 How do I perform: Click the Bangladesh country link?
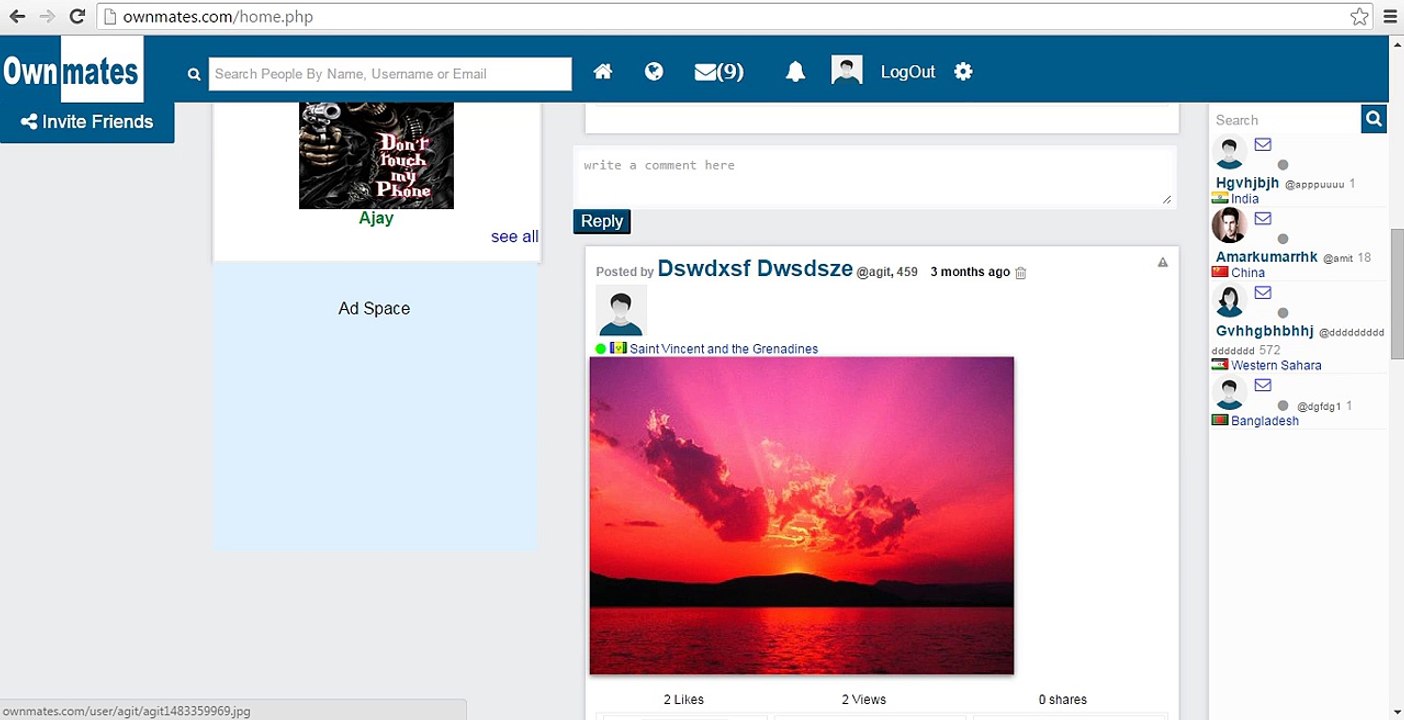point(1265,421)
